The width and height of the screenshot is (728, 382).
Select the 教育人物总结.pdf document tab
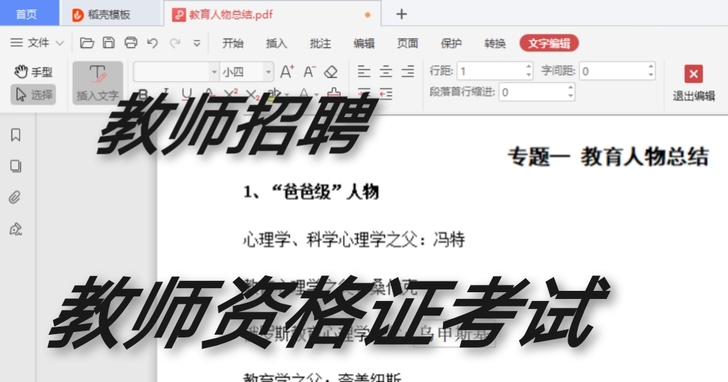point(272,14)
